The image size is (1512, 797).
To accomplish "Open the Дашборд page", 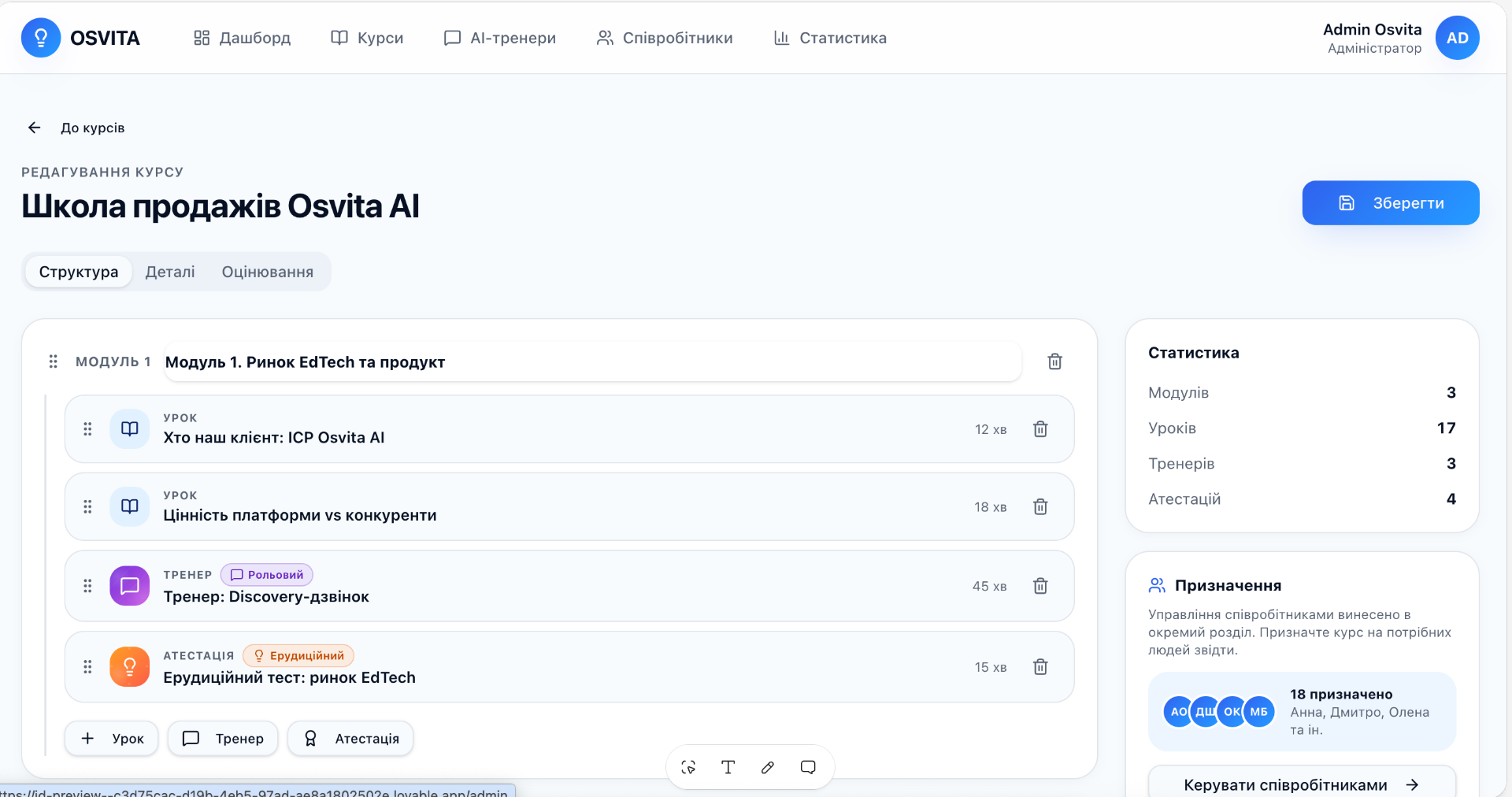I will point(242,38).
